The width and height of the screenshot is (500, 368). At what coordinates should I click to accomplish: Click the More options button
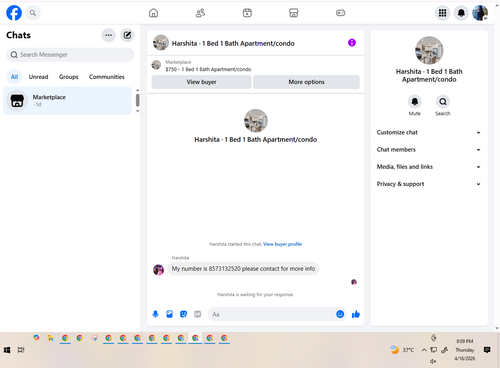pos(306,82)
